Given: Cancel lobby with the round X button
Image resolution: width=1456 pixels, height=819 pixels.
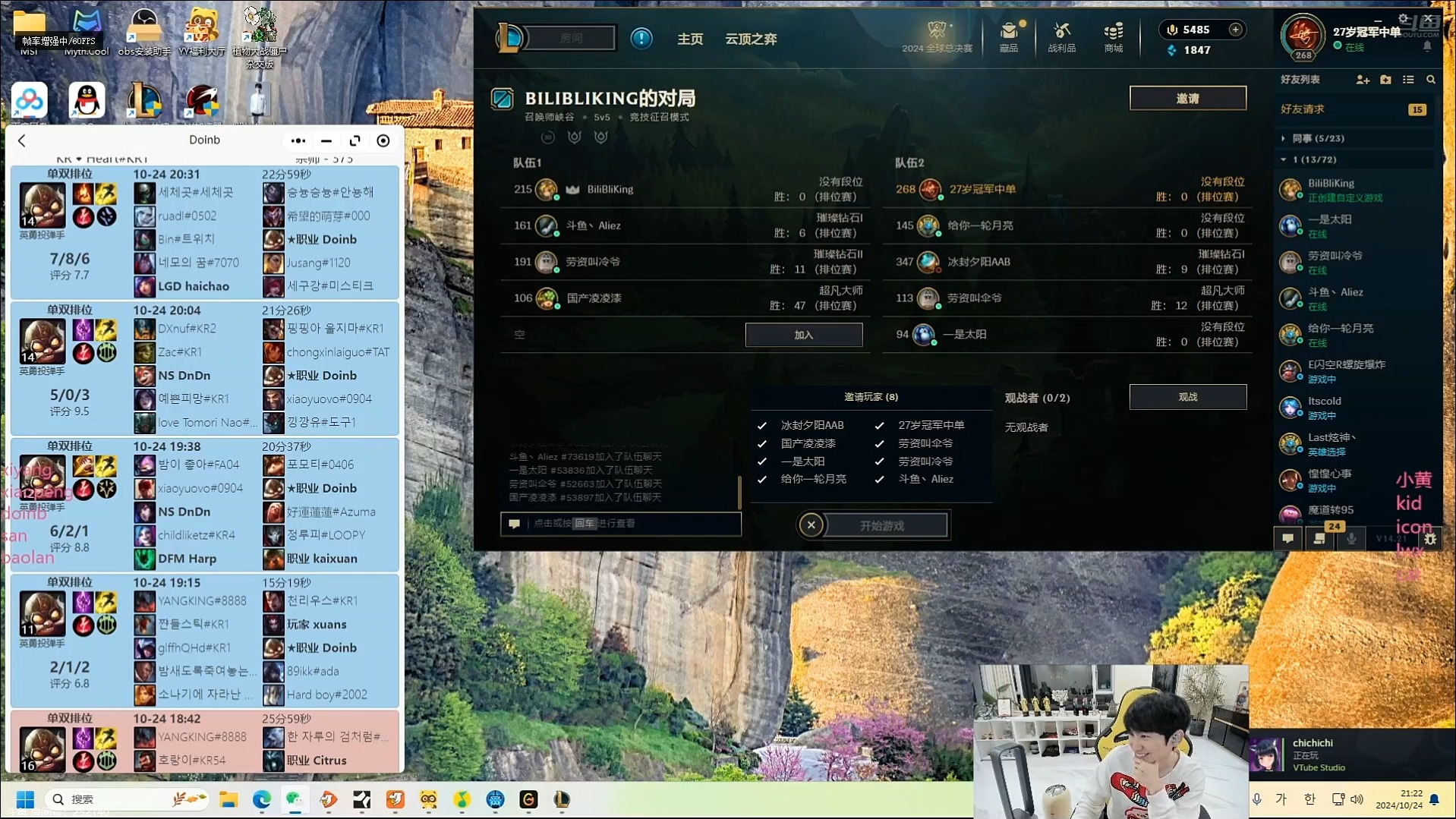Looking at the screenshot, I should [x=811, y=524].
